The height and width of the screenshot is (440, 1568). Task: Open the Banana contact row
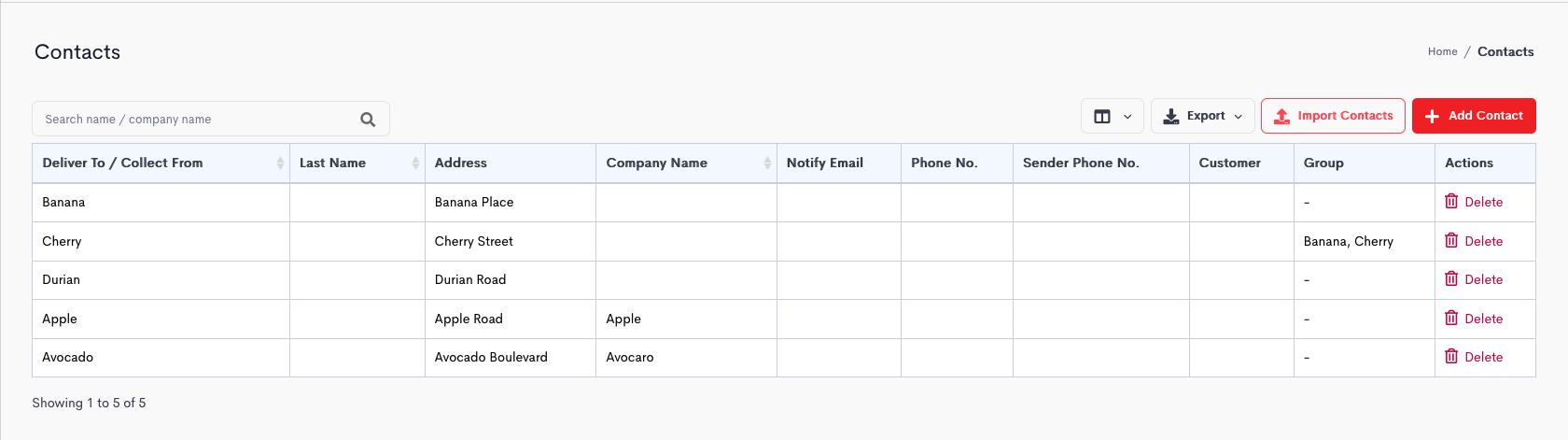[x=784, y=202]
